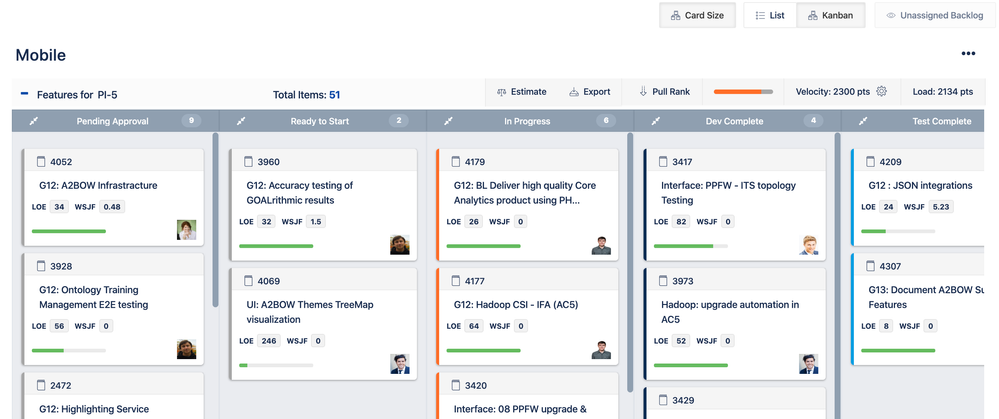This screenshot has height=419, width=999.
Task: Collapse the Features for PI-5 section
Action: 24,94
